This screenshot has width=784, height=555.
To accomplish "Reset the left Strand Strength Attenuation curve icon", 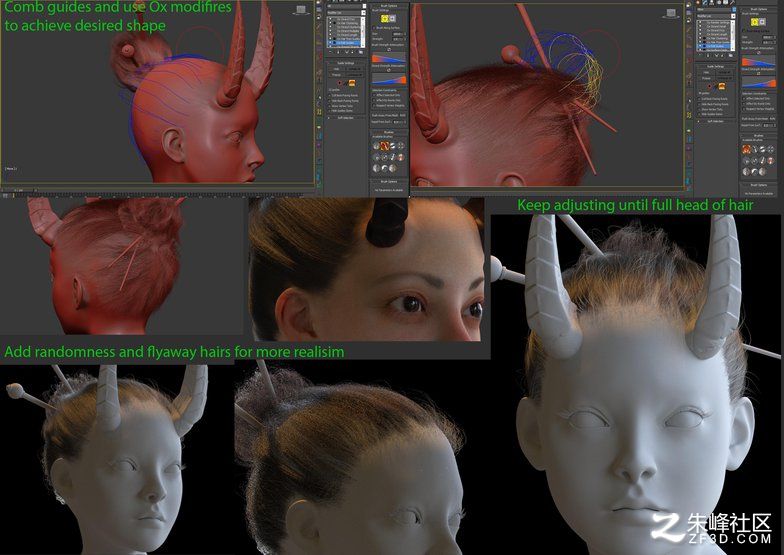I will pos(389,70).
